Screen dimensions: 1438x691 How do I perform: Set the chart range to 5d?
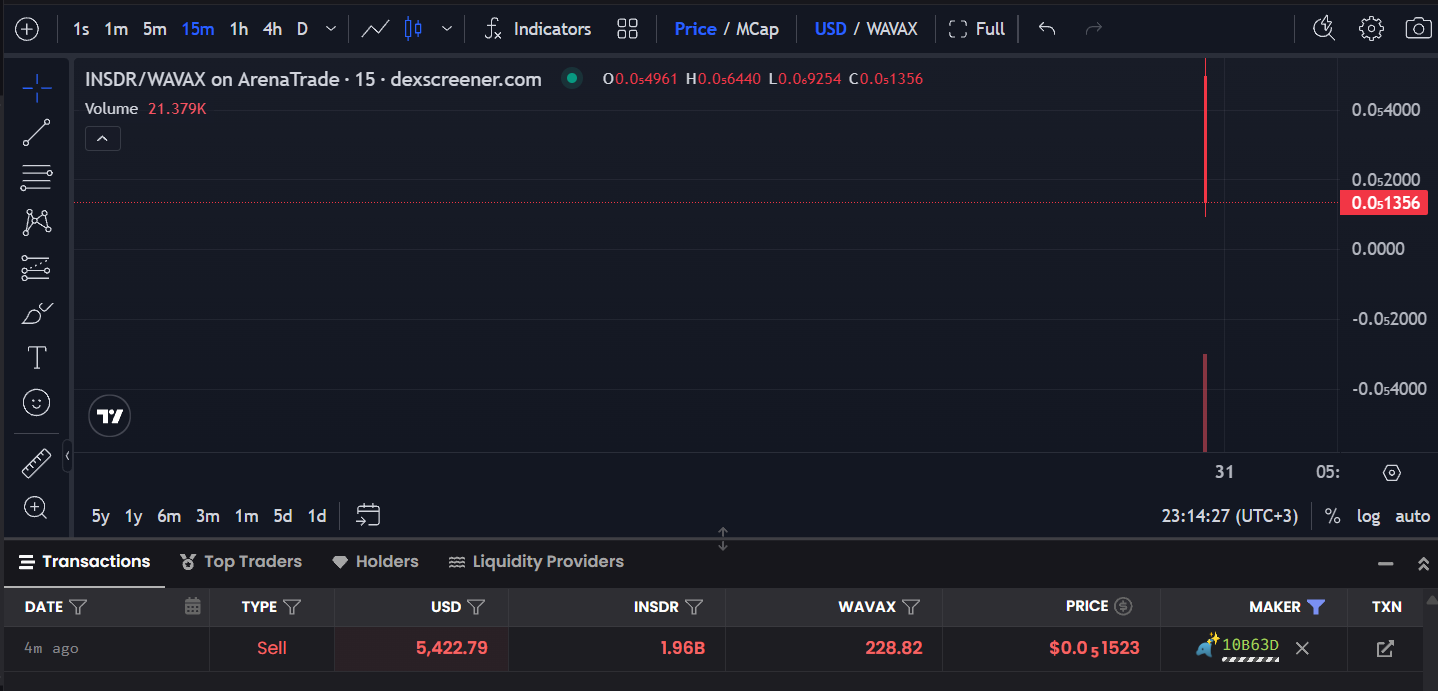[283, 516]
